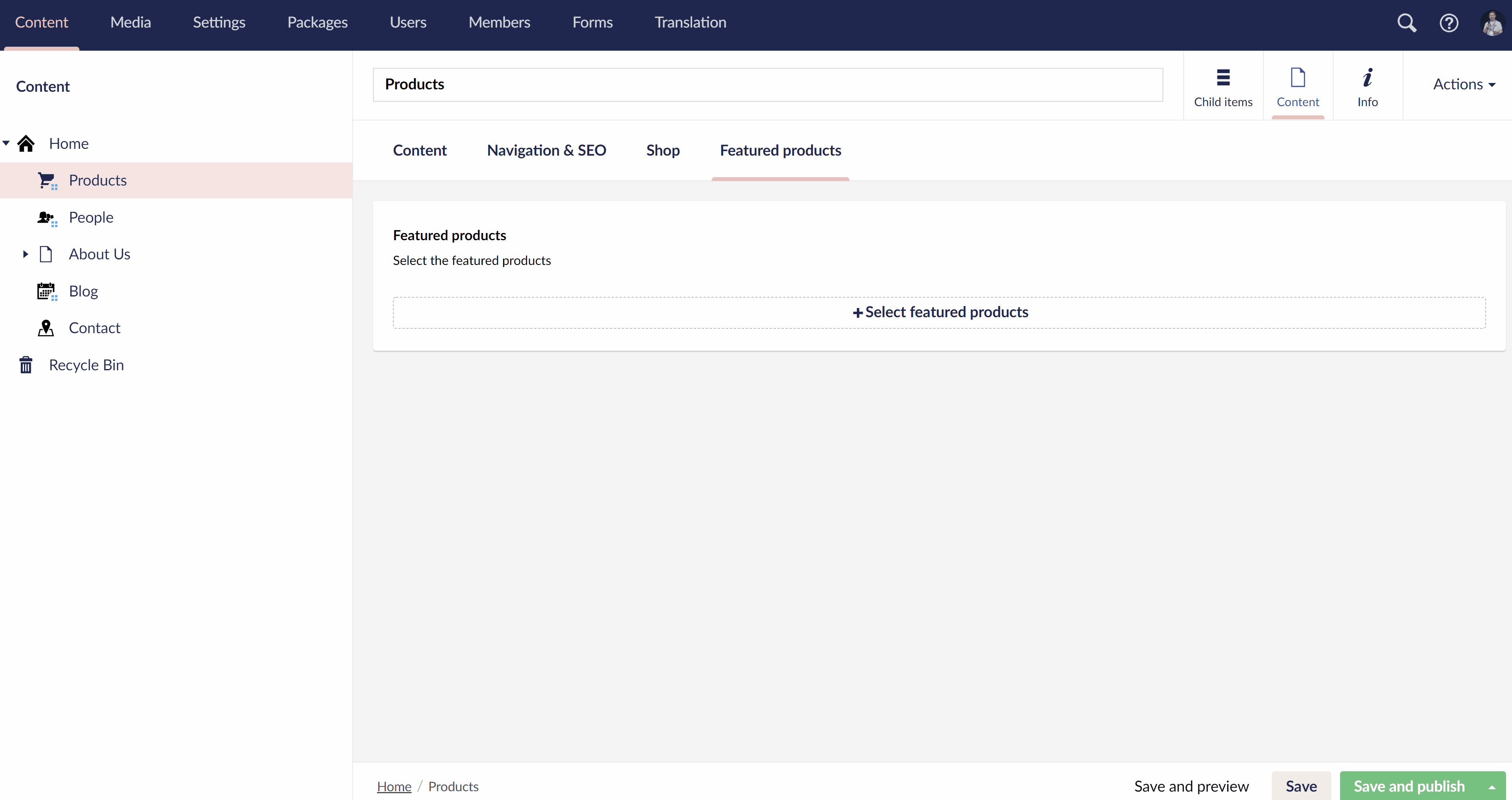Open the global search icon
Image resolution: width=1512 pixels, height=800 pixels.
(1406, 22)
